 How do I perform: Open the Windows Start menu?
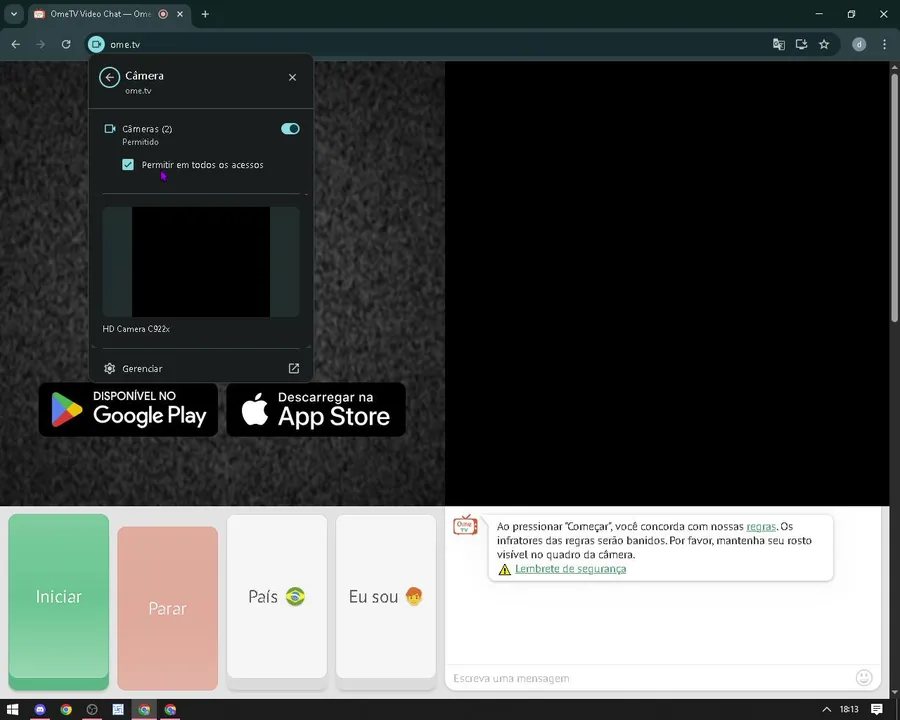coord(12,710)
